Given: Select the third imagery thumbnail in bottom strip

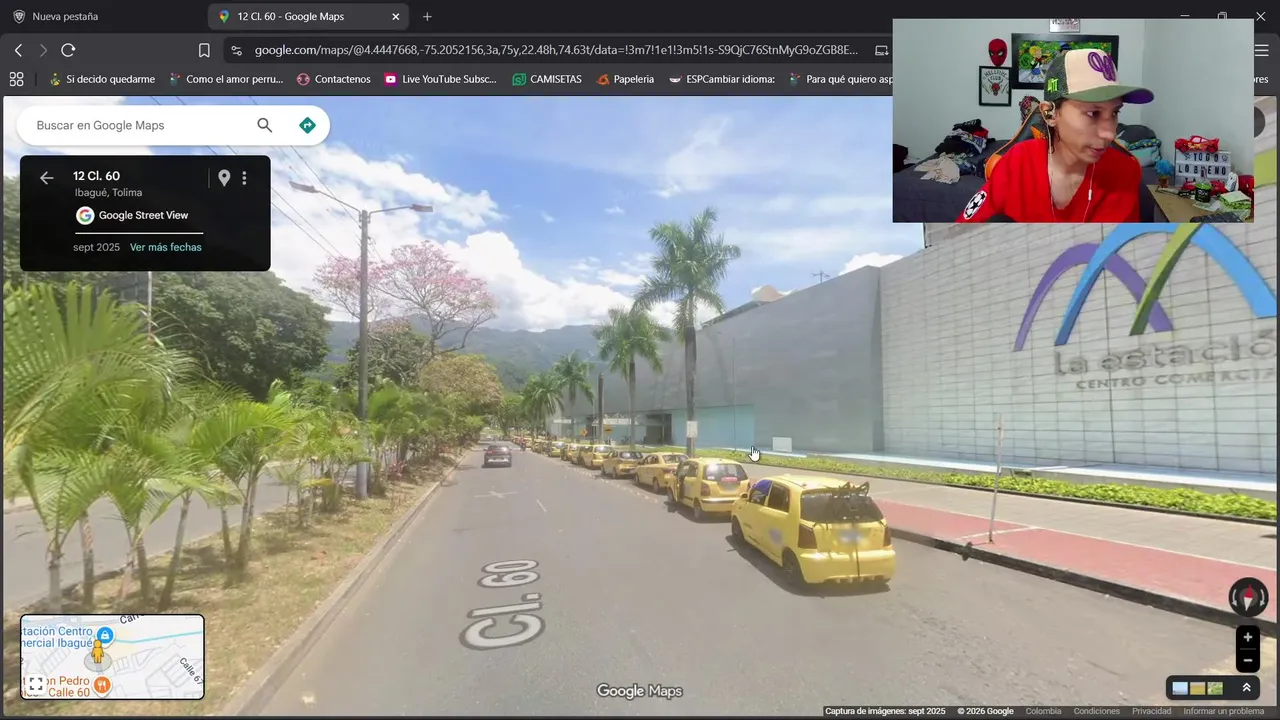Looking at the screenshot, I should pyautogui.click(x=1215, y=688).
